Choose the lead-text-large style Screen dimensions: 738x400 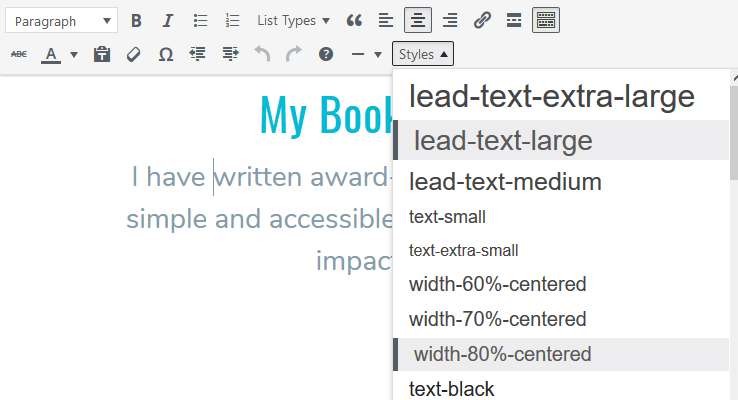point(561,140)
